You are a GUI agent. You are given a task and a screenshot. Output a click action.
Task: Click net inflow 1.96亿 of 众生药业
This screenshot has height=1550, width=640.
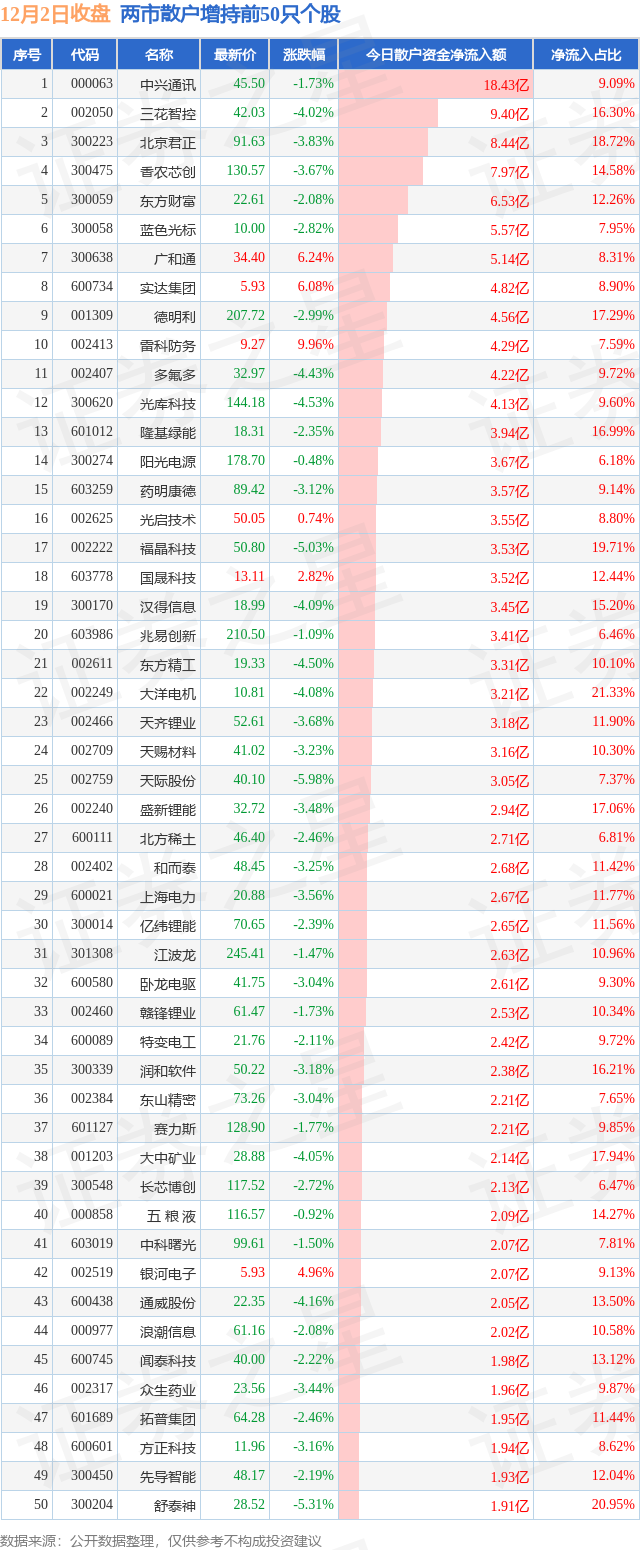[508, 1390]
